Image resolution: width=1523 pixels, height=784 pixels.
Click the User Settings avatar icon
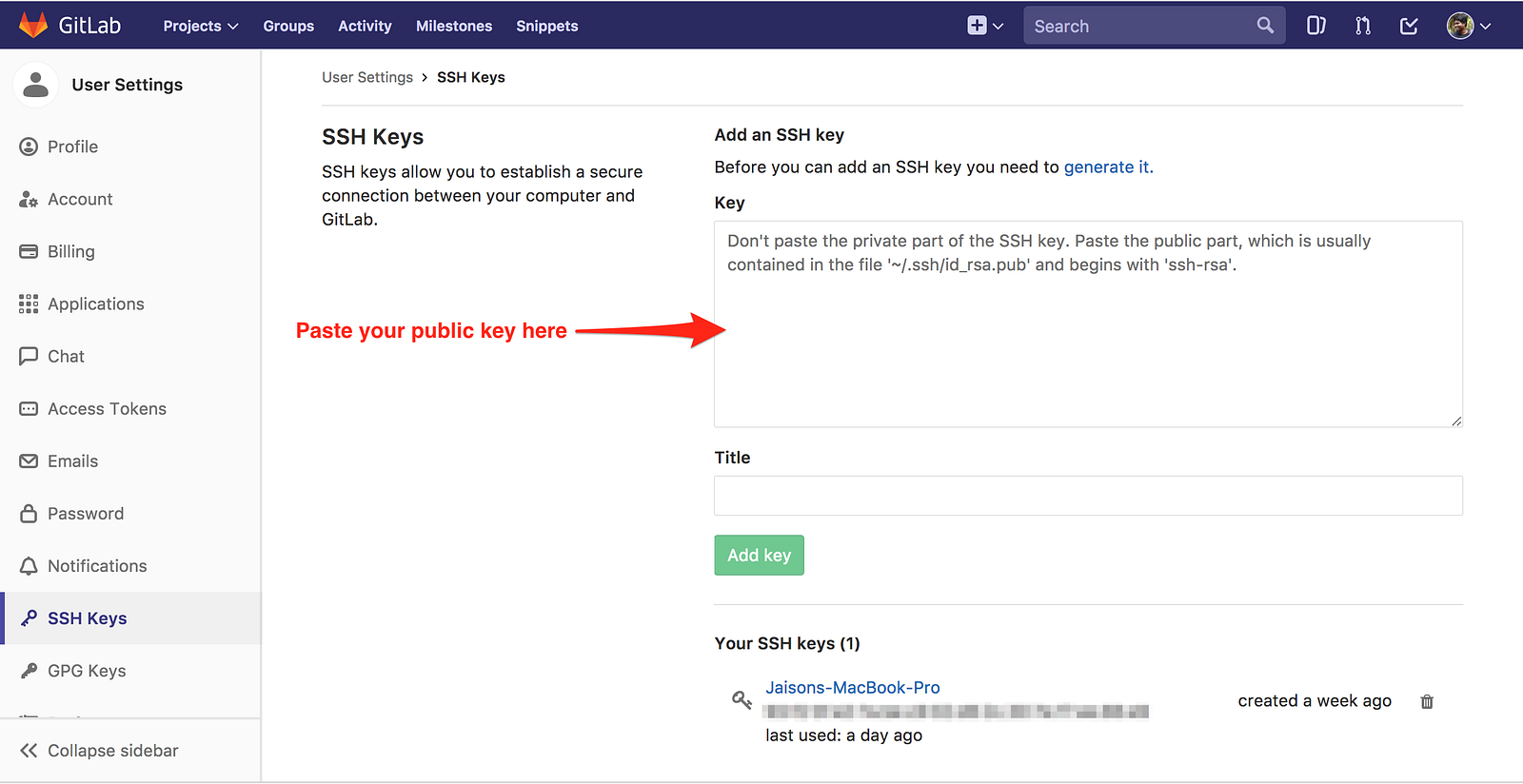(36, 85)
